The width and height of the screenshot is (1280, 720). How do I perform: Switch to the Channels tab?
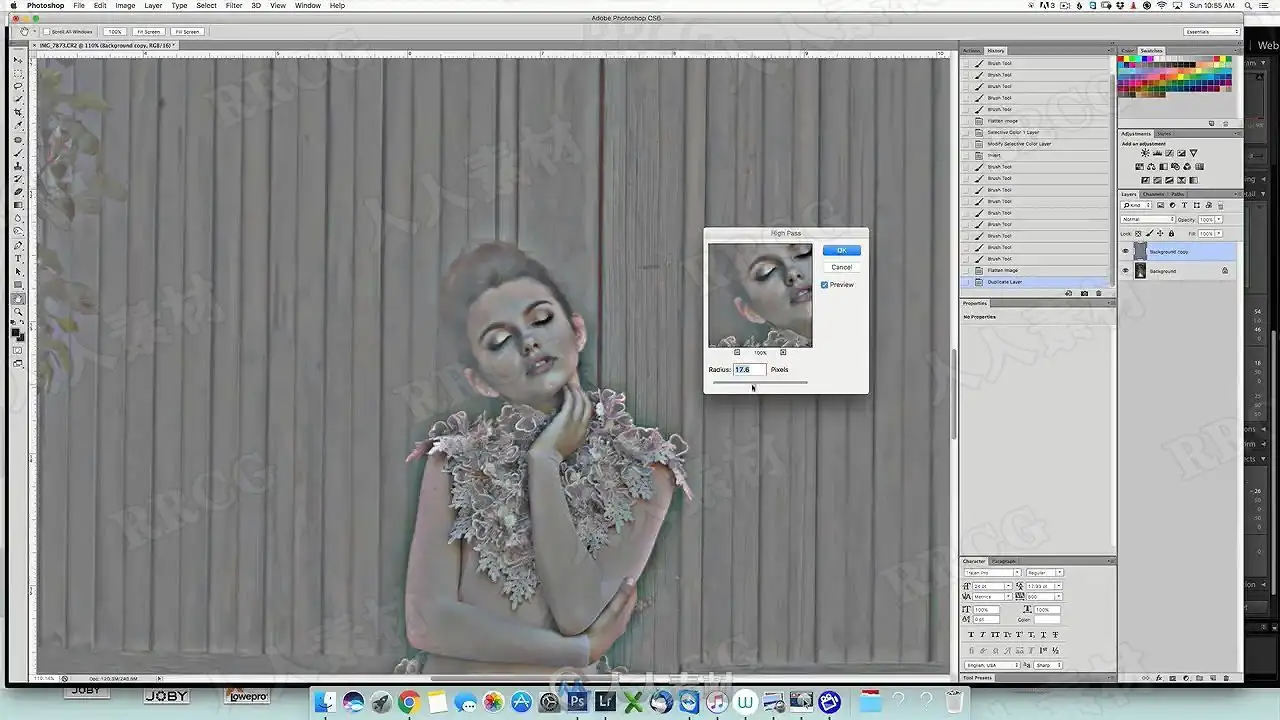pos(1153,194)
